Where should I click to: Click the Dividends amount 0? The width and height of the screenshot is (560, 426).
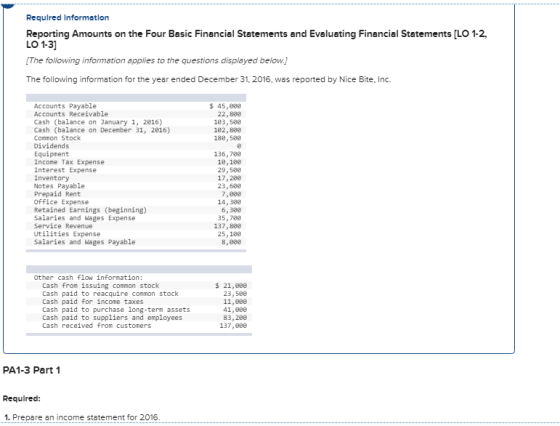pyautogui.click(x=239, y=146)
